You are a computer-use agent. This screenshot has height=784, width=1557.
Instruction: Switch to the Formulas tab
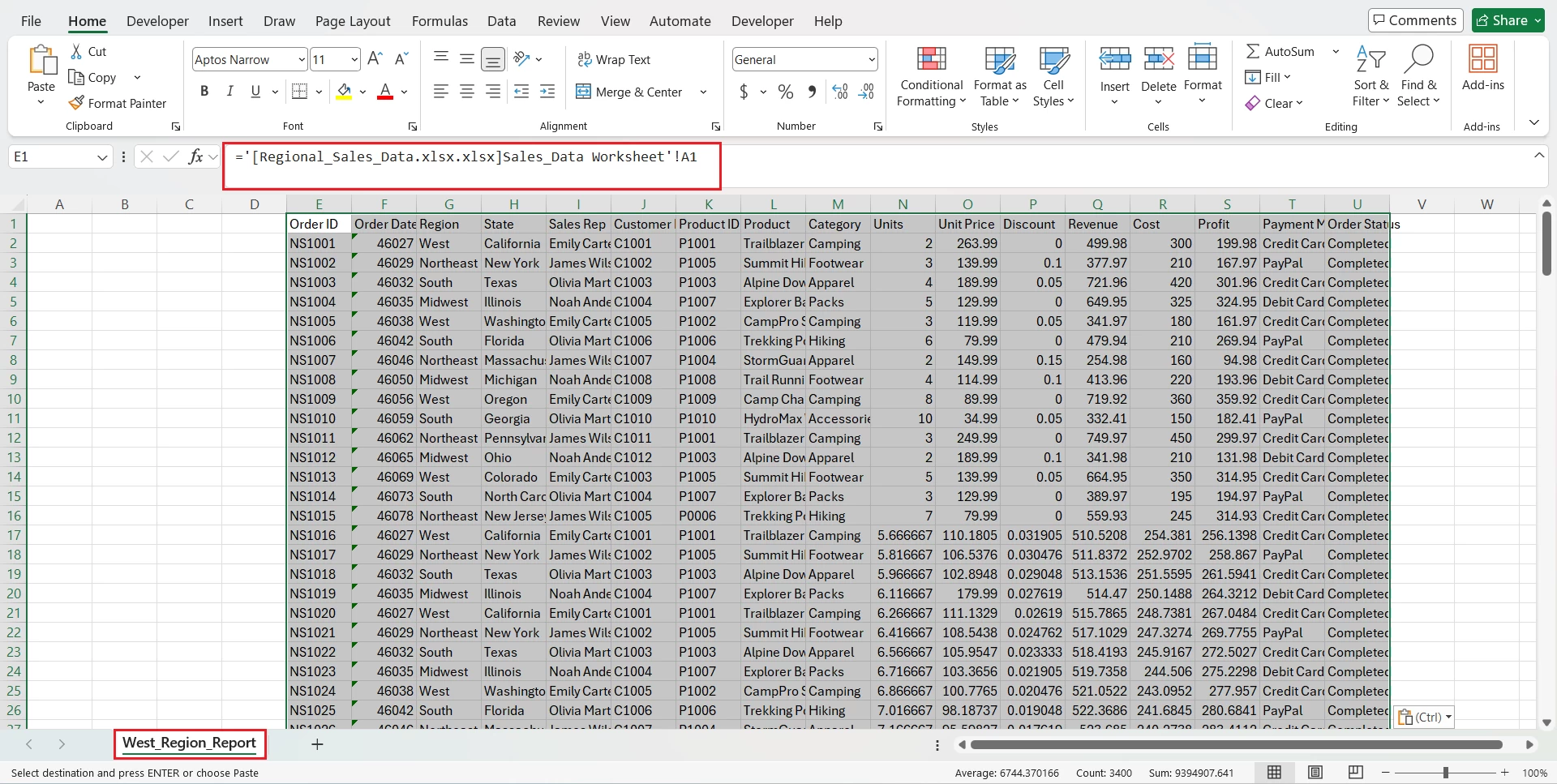tap(440, 21)
